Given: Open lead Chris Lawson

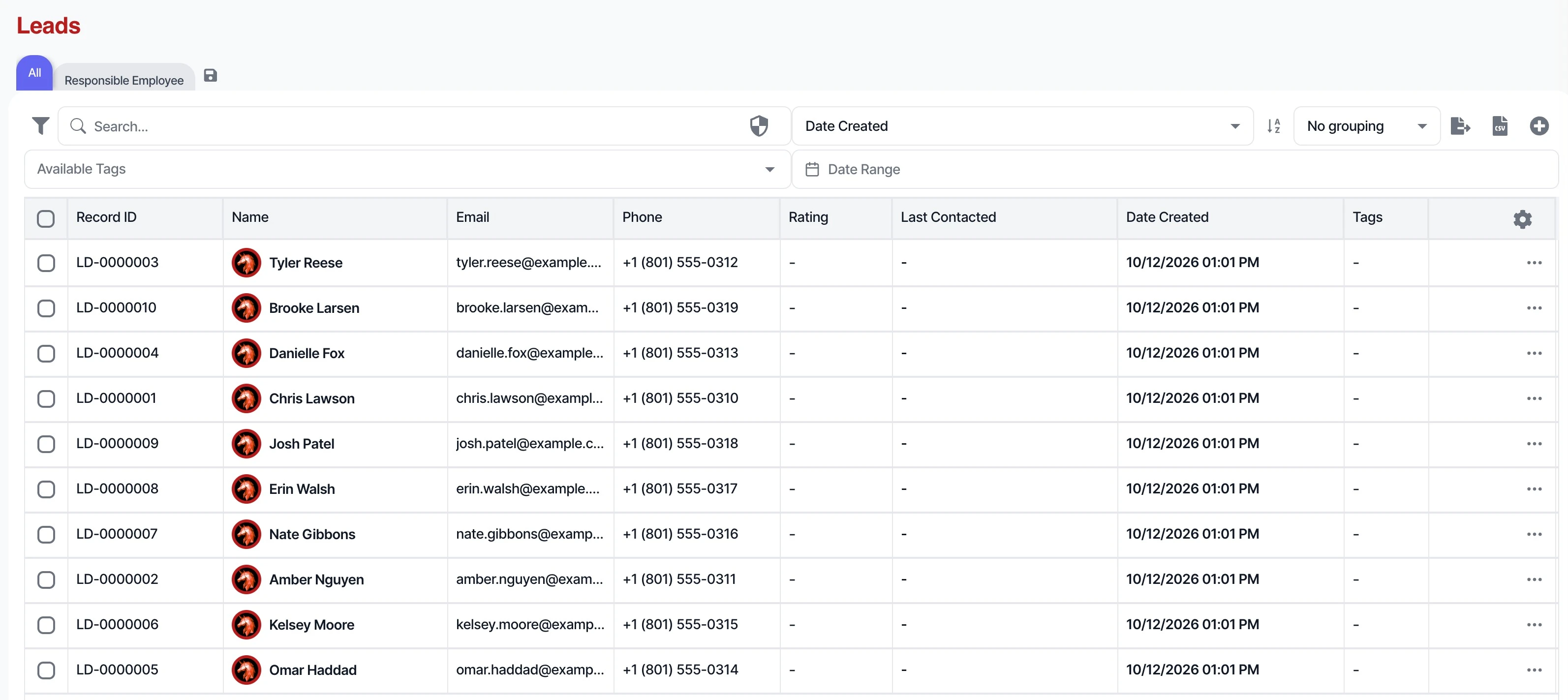Looking at the screenshot, I should (311, 398).
